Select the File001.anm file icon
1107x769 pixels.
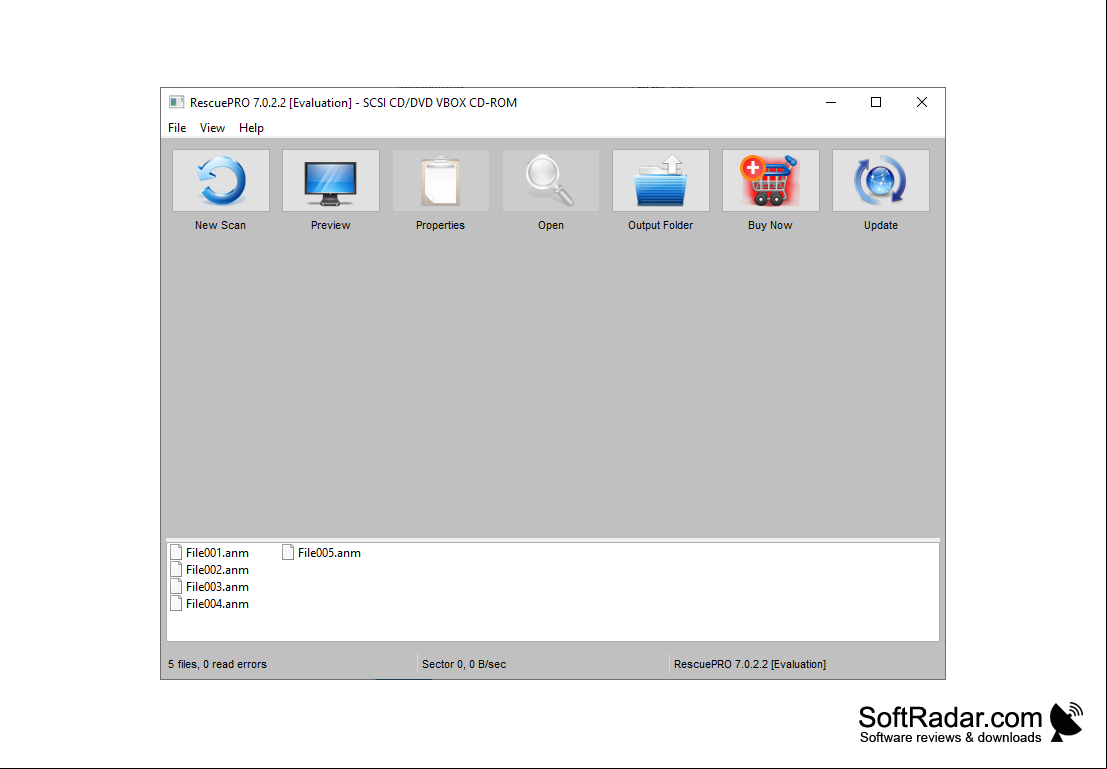176,552
